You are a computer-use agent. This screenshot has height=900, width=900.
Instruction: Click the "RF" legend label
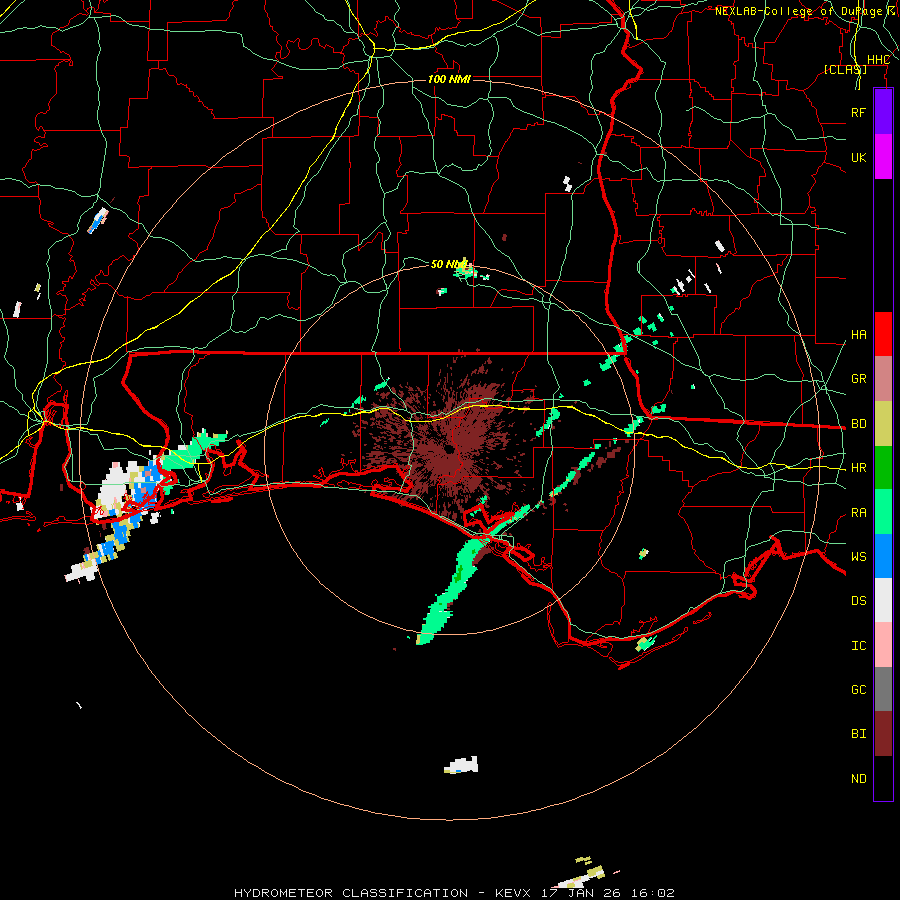[x=858, y=112]
